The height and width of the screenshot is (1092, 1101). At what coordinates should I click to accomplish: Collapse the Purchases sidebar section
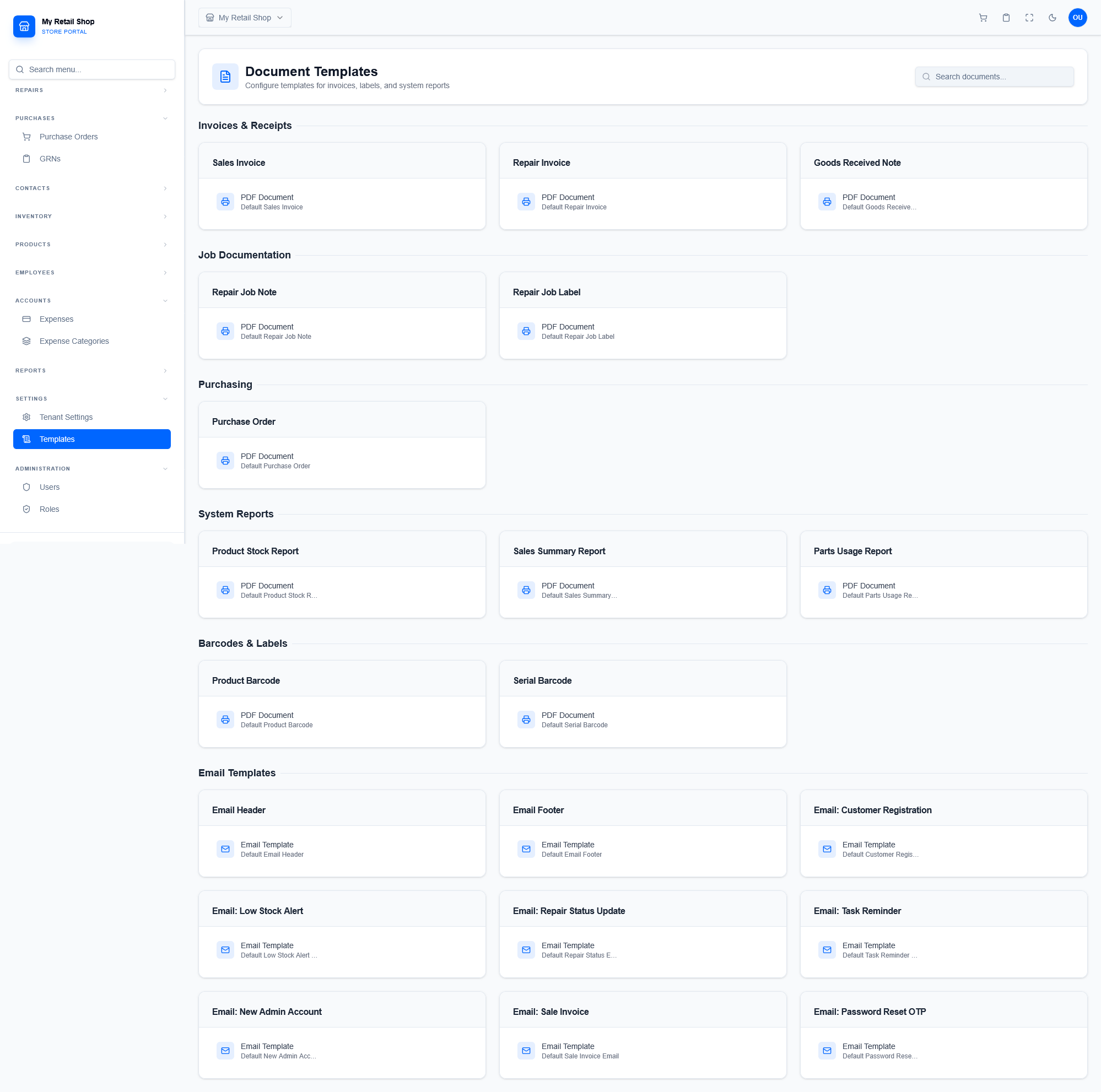[x=91, y=118]
